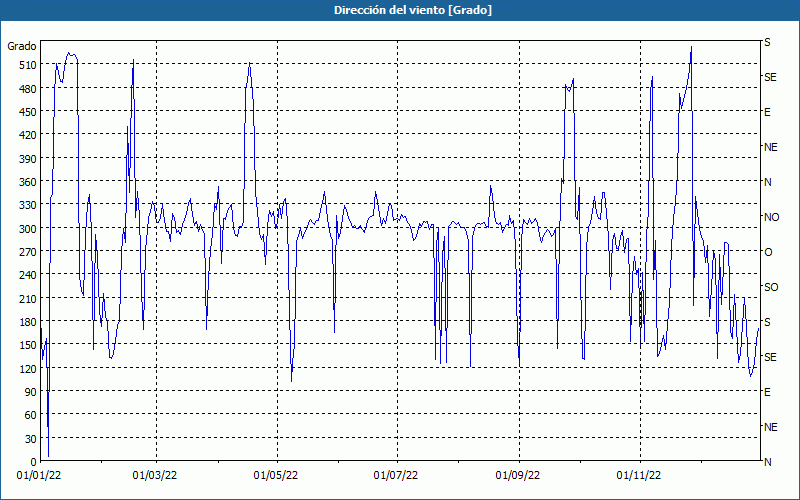The width and height of the screenshot is (800, 500).
Task: Select the 240 axis tick label
Action: coord(28,275)
